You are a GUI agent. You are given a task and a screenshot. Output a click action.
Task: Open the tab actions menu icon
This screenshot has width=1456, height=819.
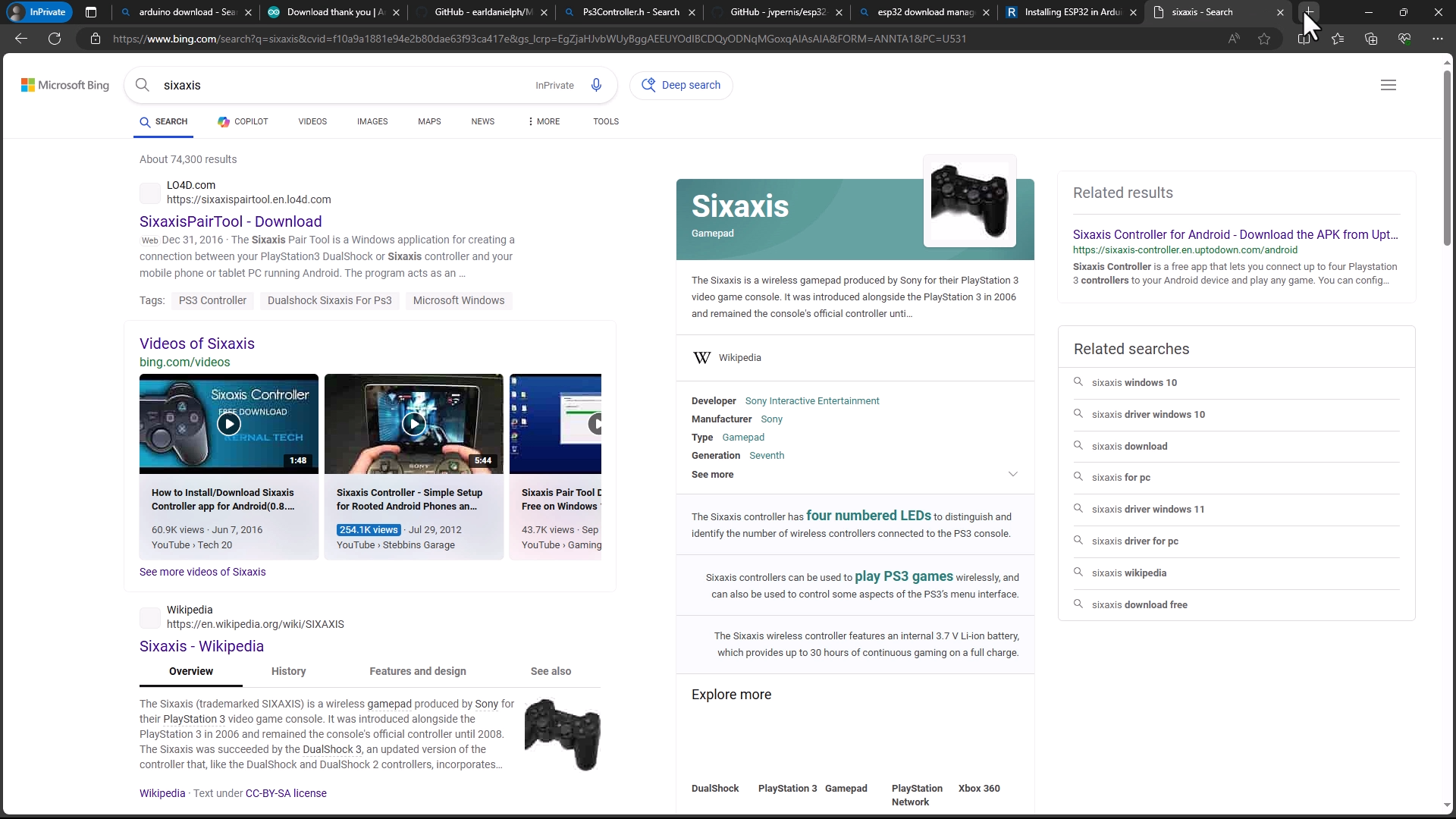91,12
